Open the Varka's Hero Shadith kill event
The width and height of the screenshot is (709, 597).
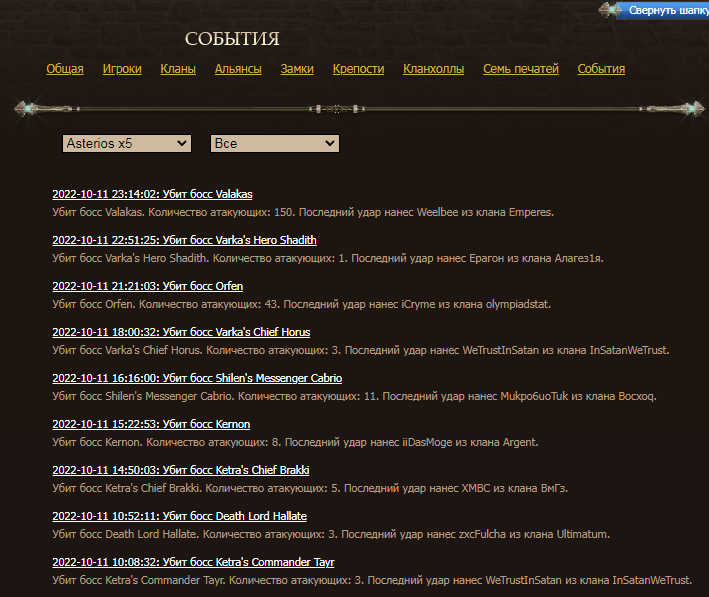(x=184, y=240)
